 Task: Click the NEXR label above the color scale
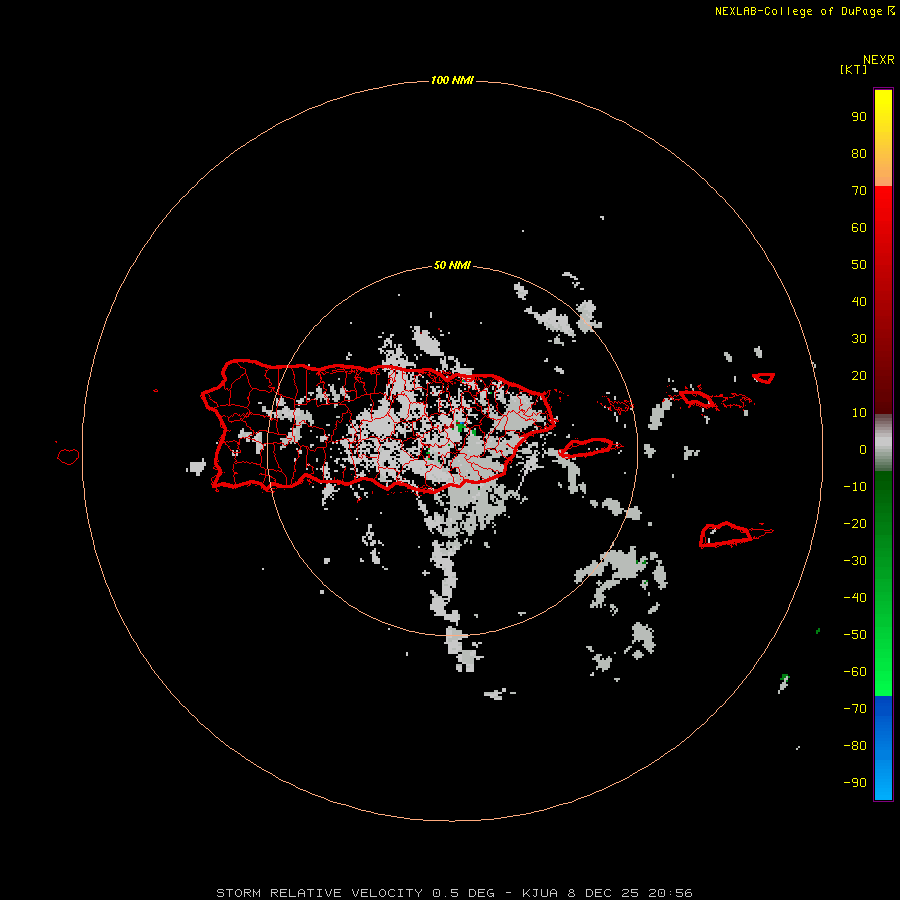(879, 60)
